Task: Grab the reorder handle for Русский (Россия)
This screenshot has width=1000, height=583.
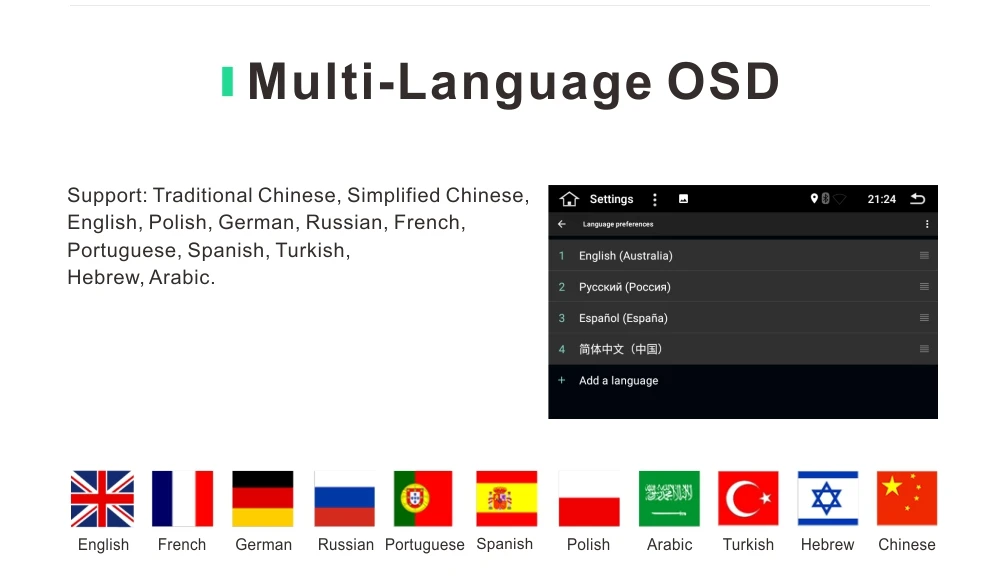Action: click(x=924, y=286)
